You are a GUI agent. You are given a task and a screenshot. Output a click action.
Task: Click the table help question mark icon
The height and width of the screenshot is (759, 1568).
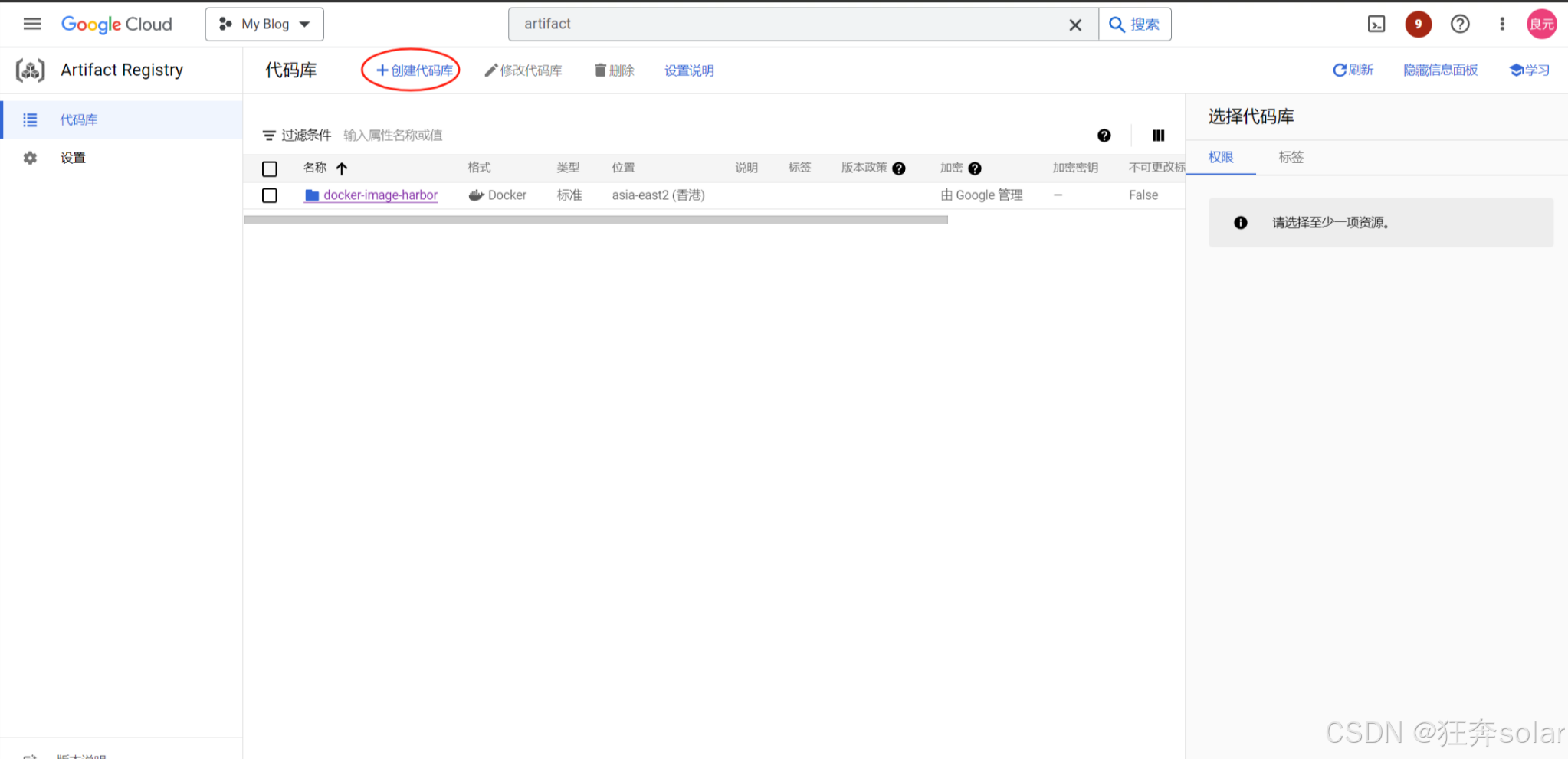point(1104,136)
